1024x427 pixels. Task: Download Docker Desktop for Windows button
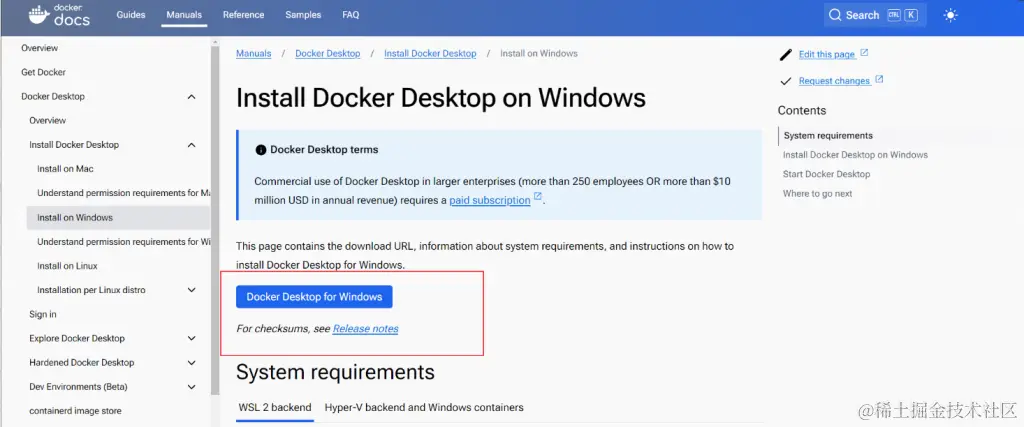pyautogui.click(x=314, y=297)
